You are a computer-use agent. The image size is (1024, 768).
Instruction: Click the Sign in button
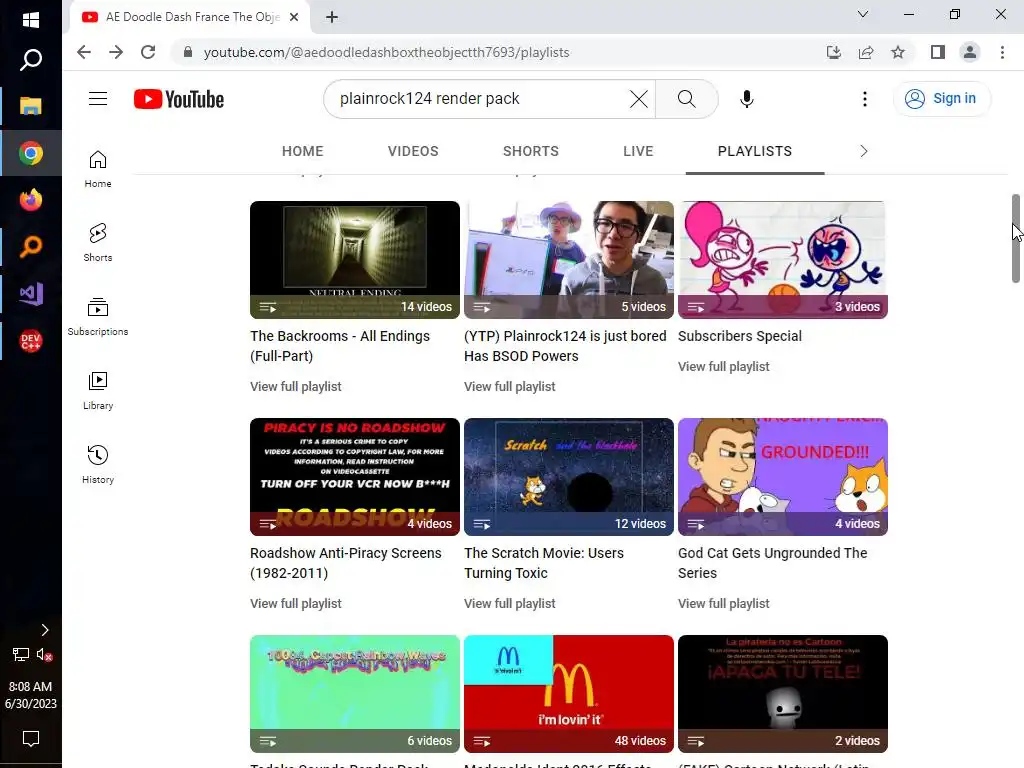pos(941,99)
